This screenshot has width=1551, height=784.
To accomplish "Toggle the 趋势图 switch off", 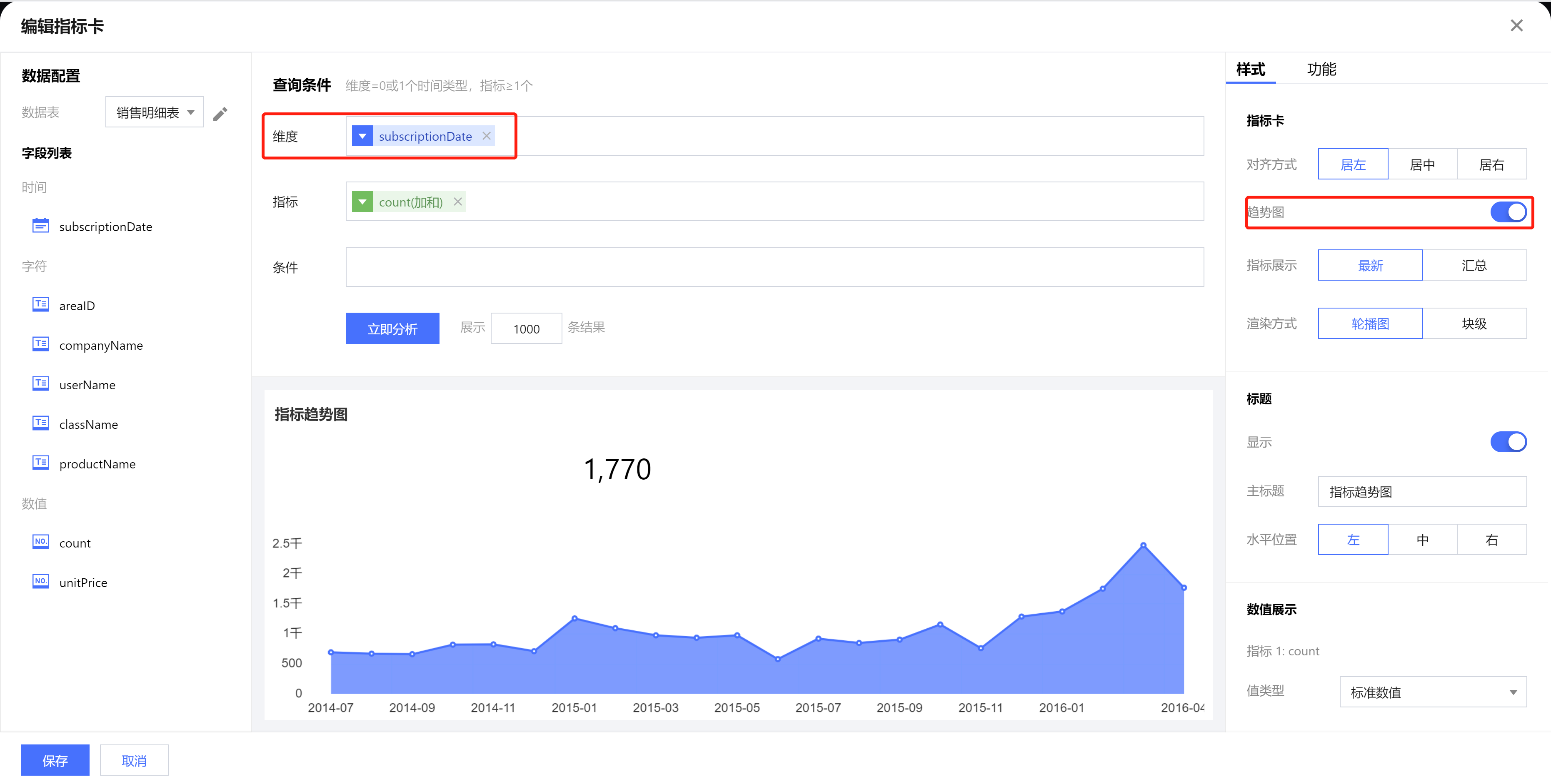I will 1508,212.
